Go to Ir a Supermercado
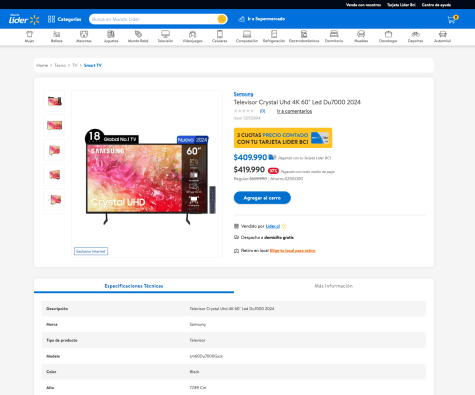This screenshot has height=395, width=475. coord(262,19)
